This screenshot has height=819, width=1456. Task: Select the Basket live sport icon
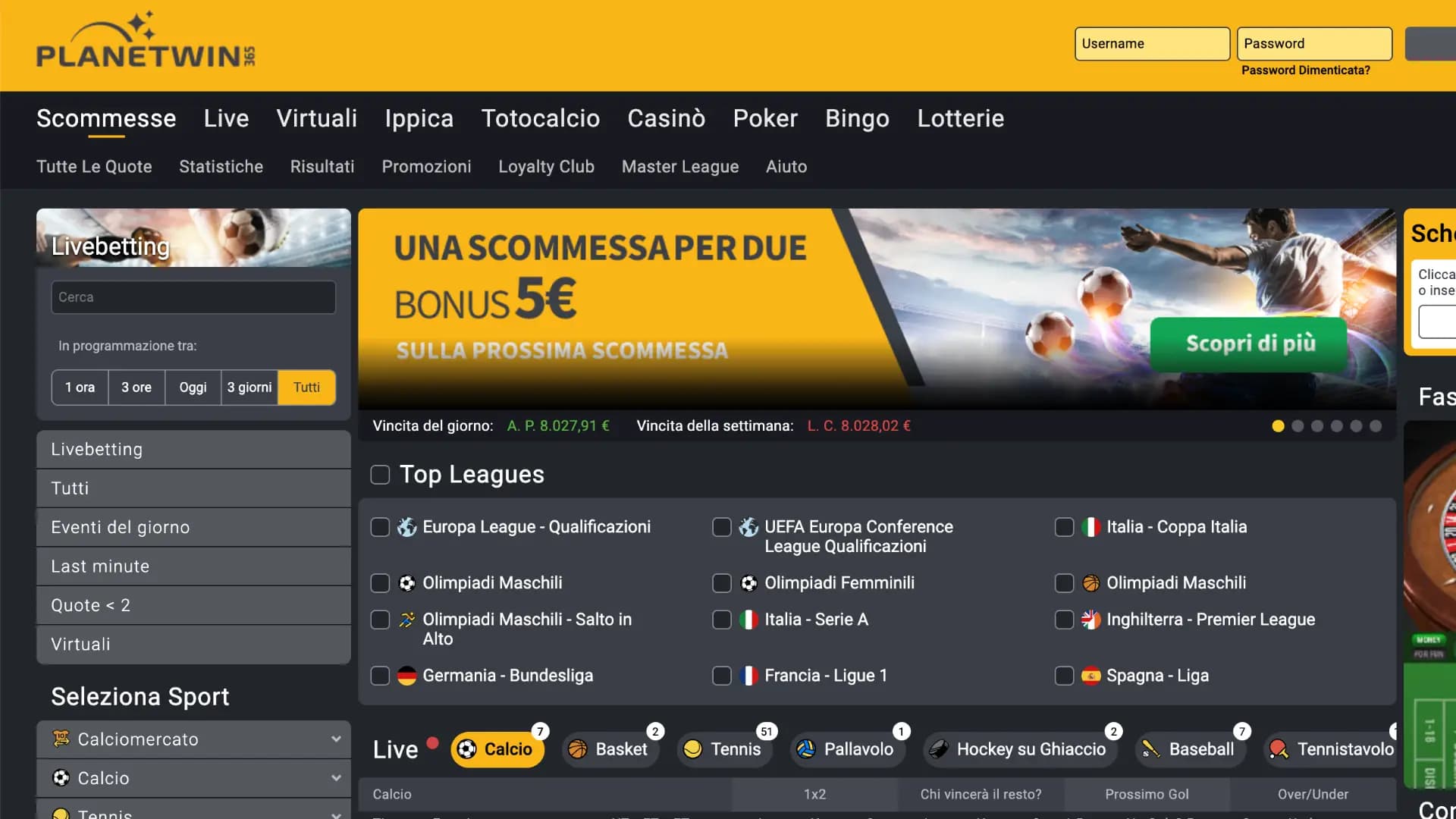pos(578,749)
